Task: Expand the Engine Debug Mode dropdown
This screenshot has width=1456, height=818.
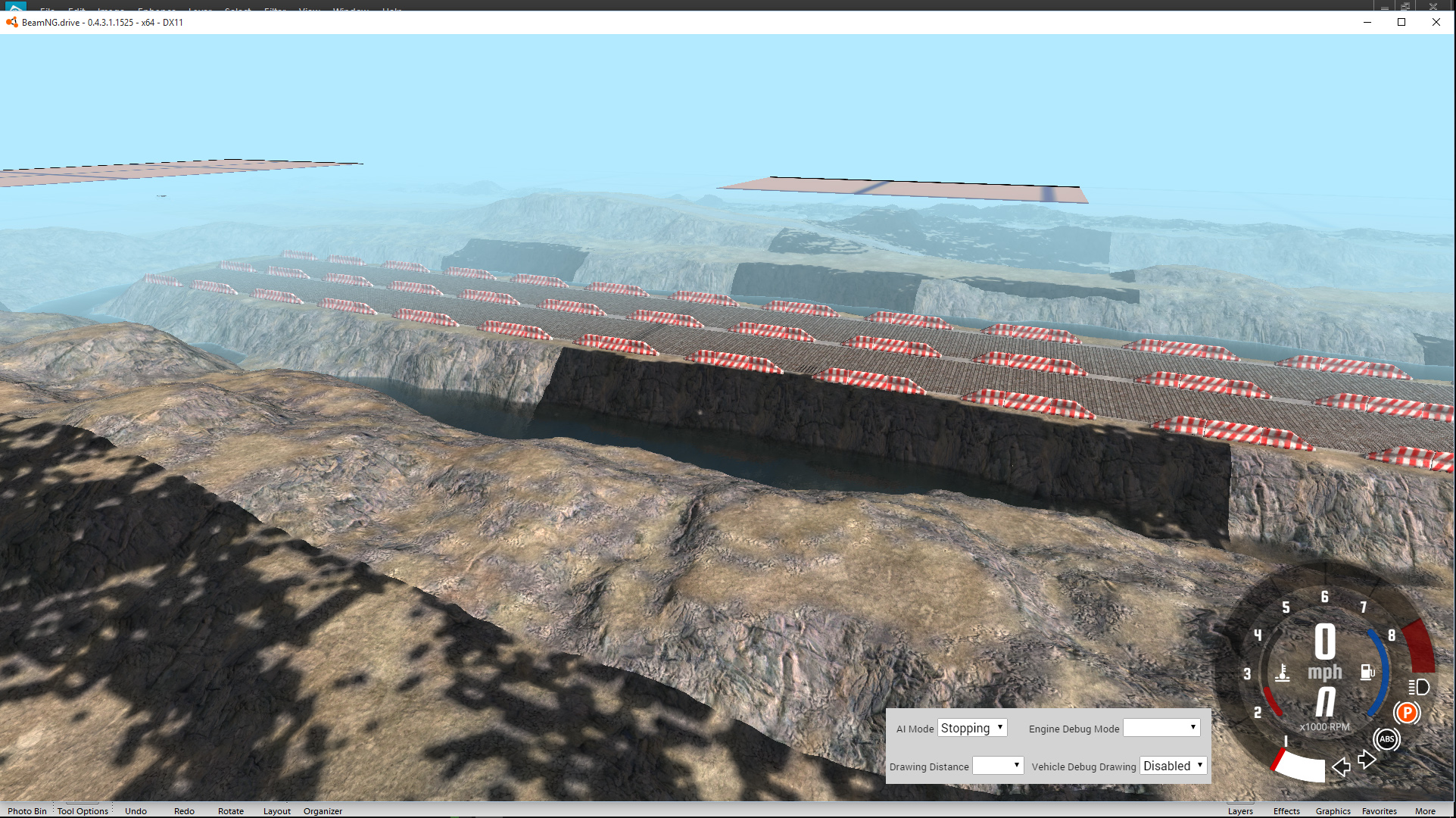Action: (1161, 728)
